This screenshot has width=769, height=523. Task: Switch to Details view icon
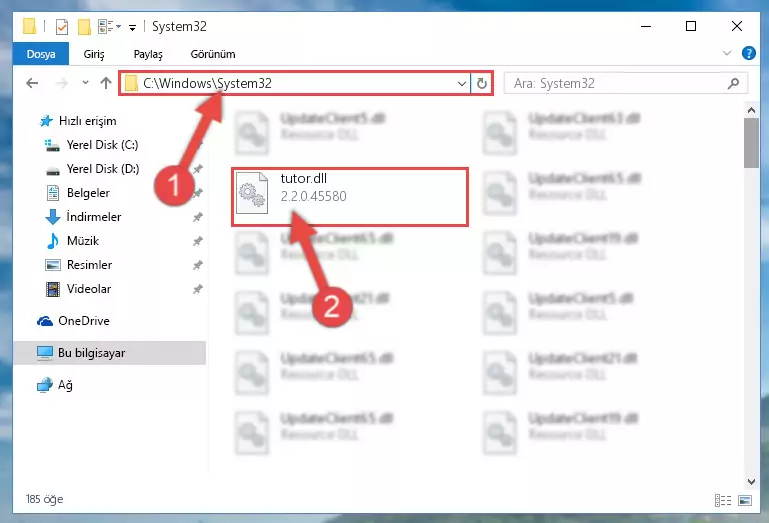tap(722, 500)
